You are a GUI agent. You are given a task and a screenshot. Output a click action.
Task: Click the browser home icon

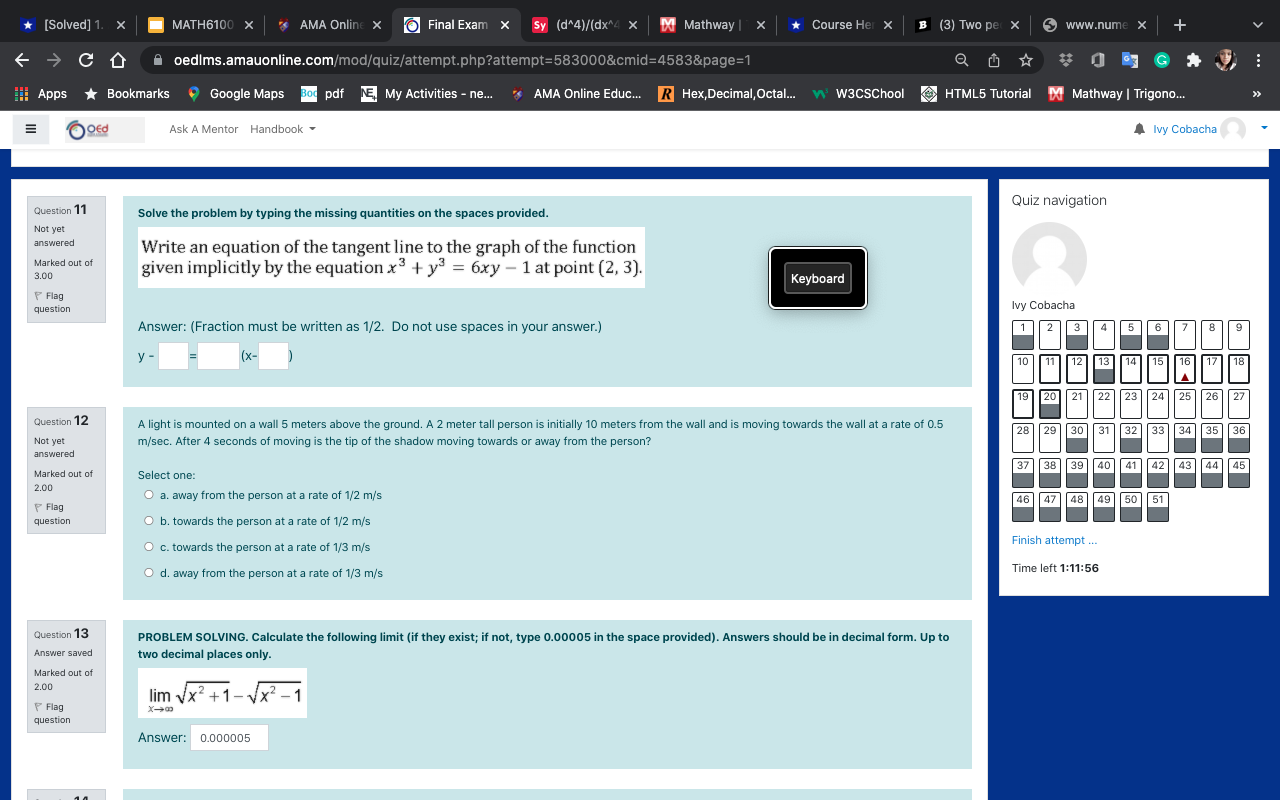click(x=118, y=60)
